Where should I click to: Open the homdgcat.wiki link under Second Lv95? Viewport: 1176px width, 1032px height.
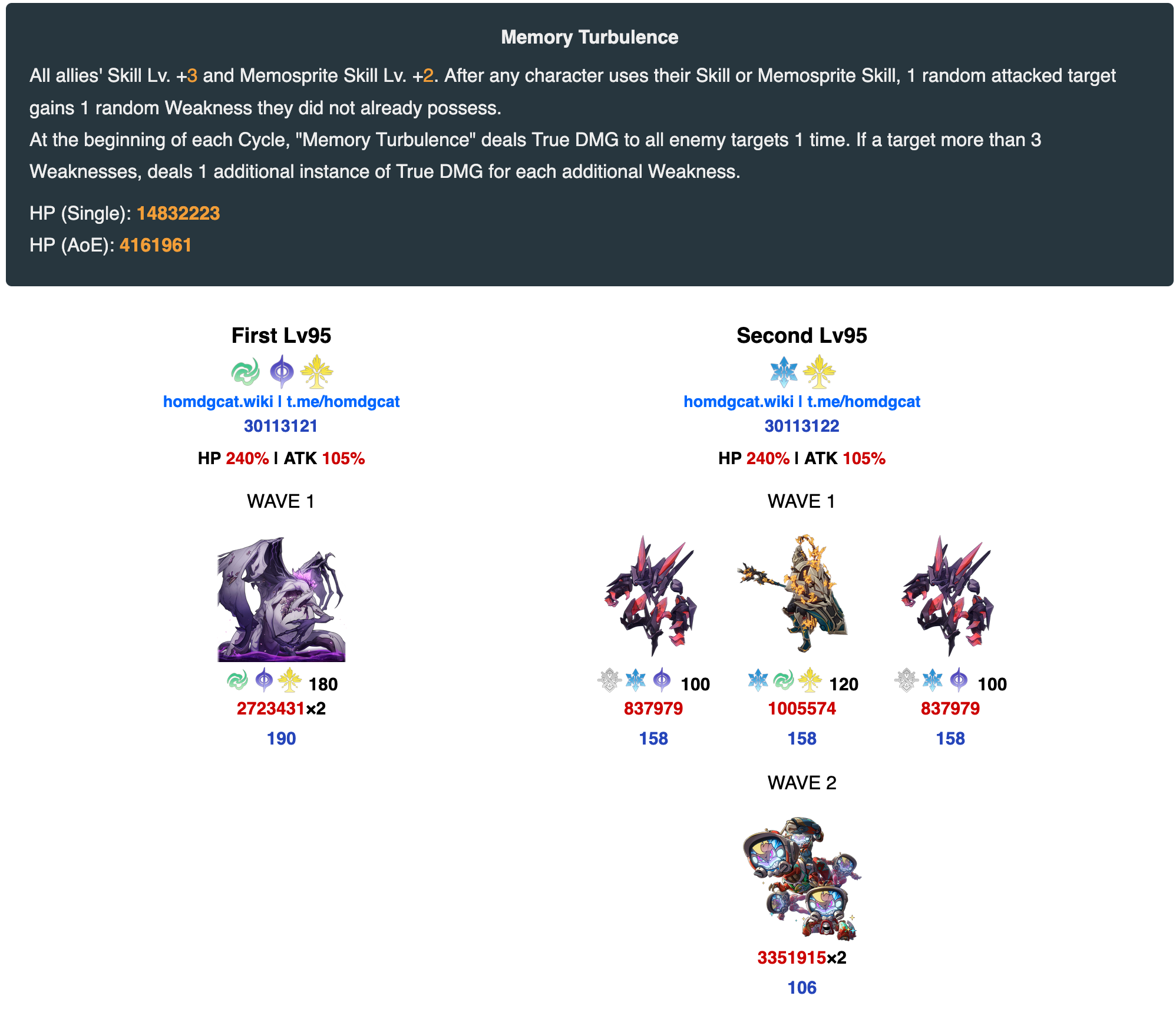pos(738,402)
